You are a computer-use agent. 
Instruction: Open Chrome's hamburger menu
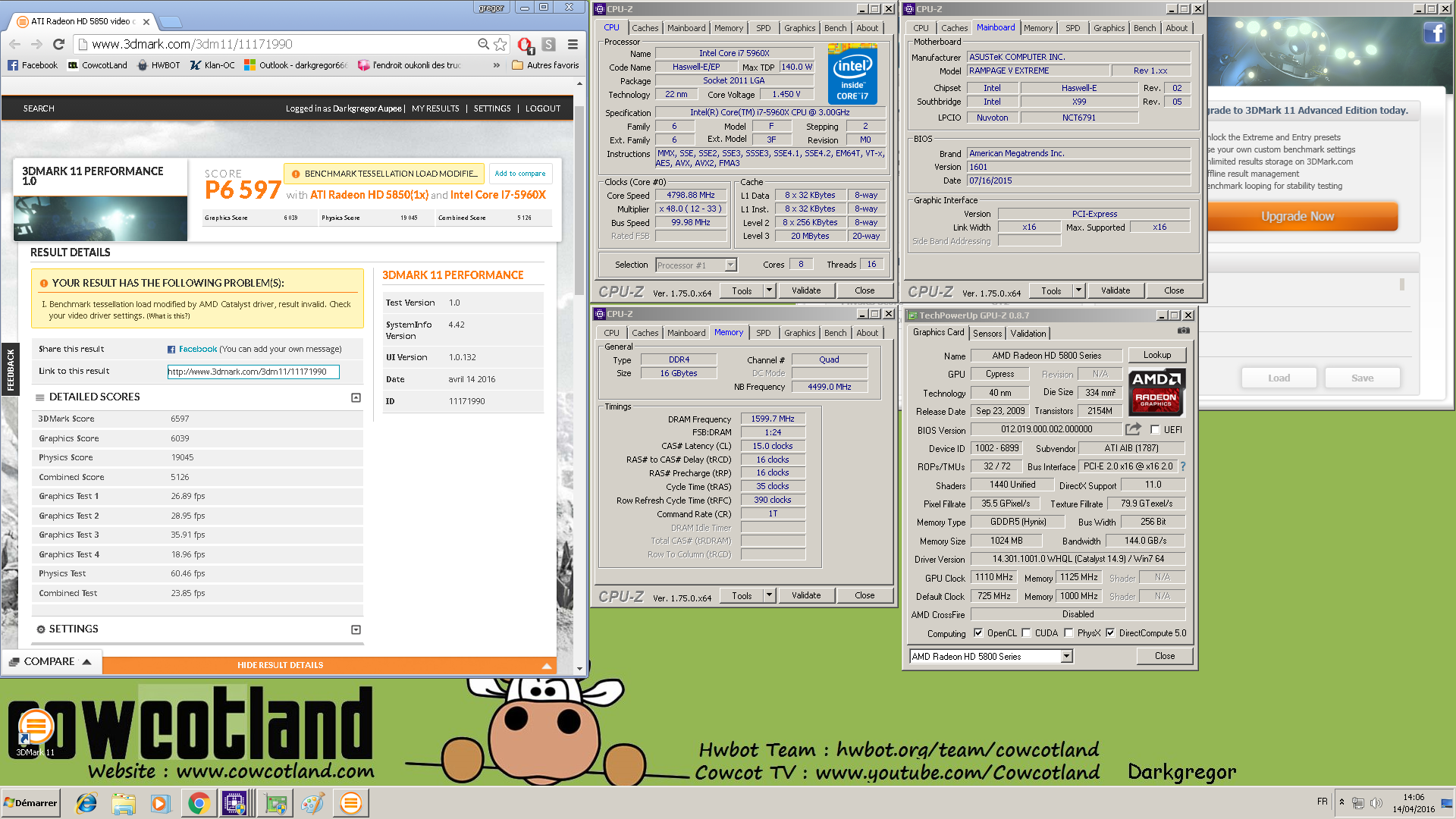[573, 44]
